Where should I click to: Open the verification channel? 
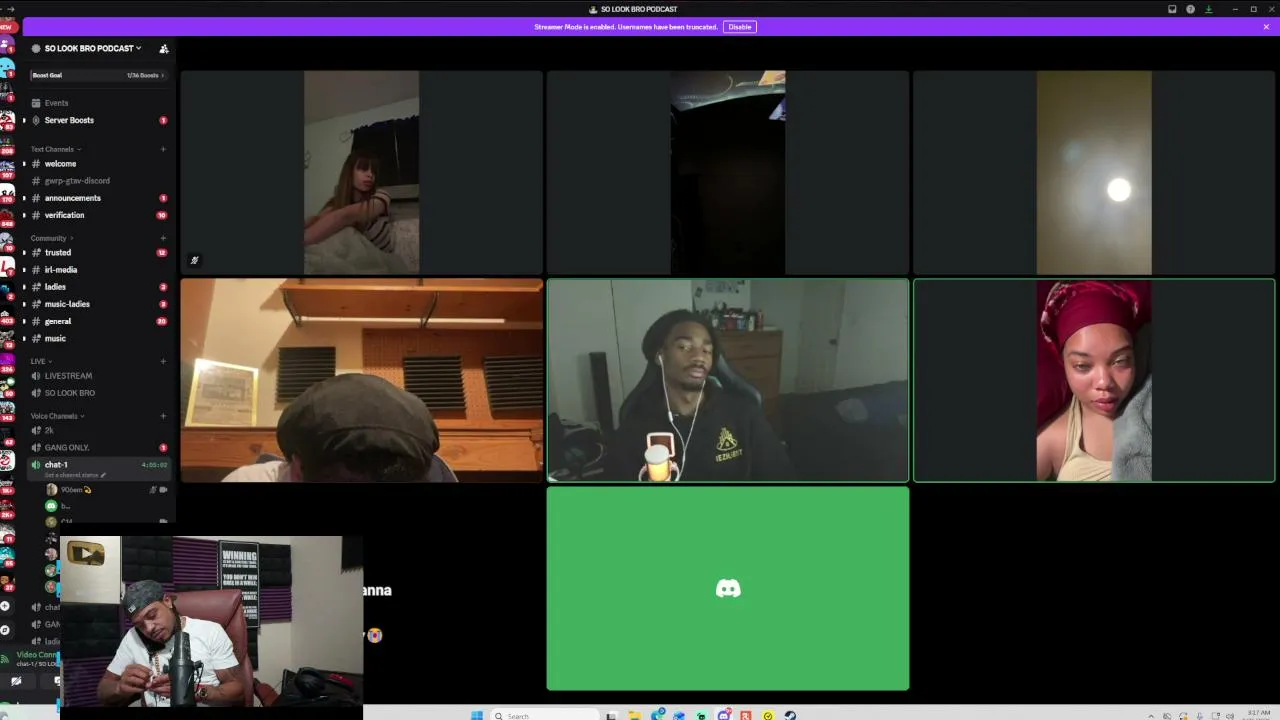(98, 215)
